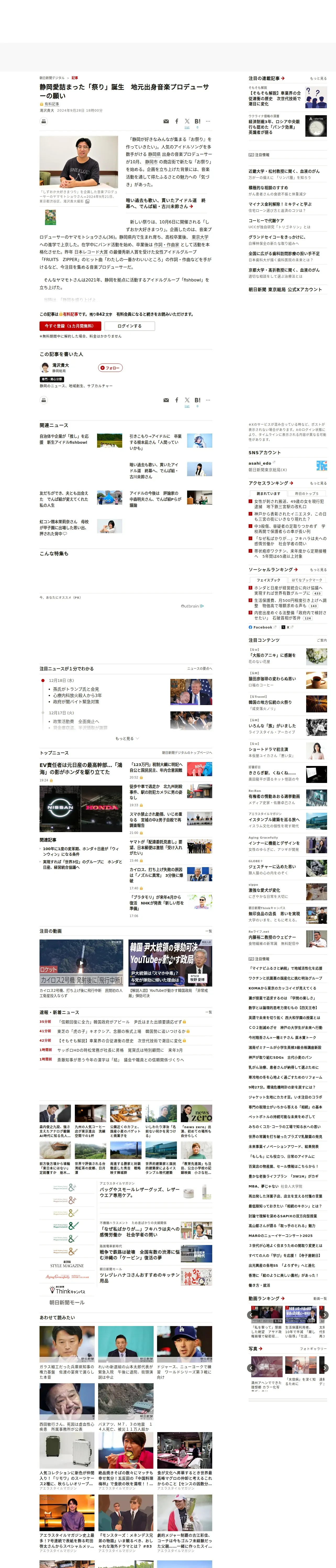Open the Outbrain logo link
Screen dimensions: 336x1568
192,606
